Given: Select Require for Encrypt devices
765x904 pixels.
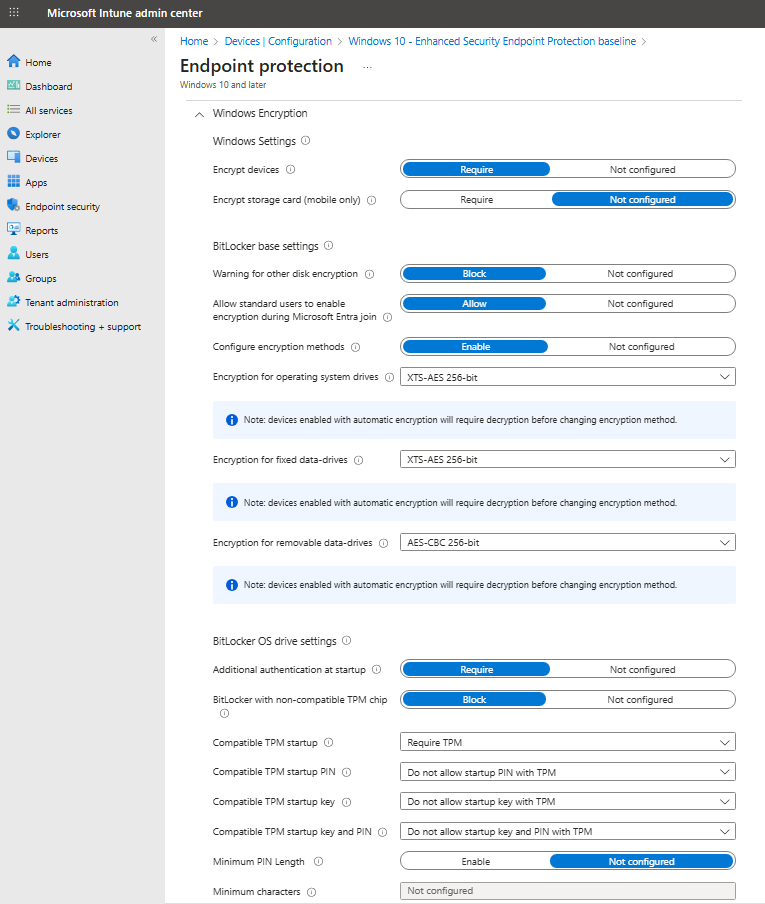Looking at the screenshot, I should click(476, 170).
